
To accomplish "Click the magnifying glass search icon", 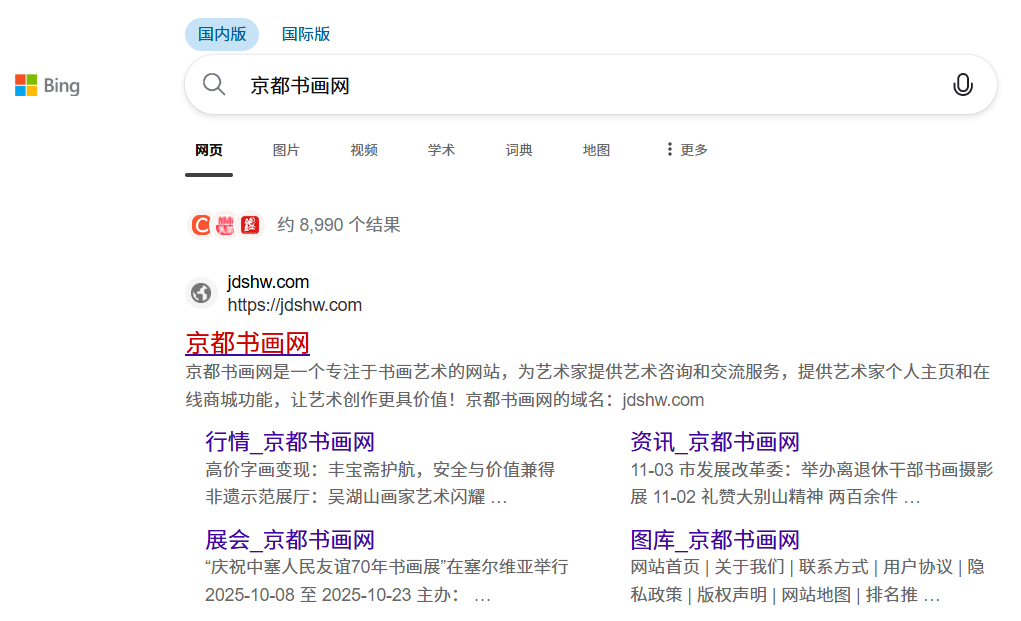I will click(x=214, y=85).
